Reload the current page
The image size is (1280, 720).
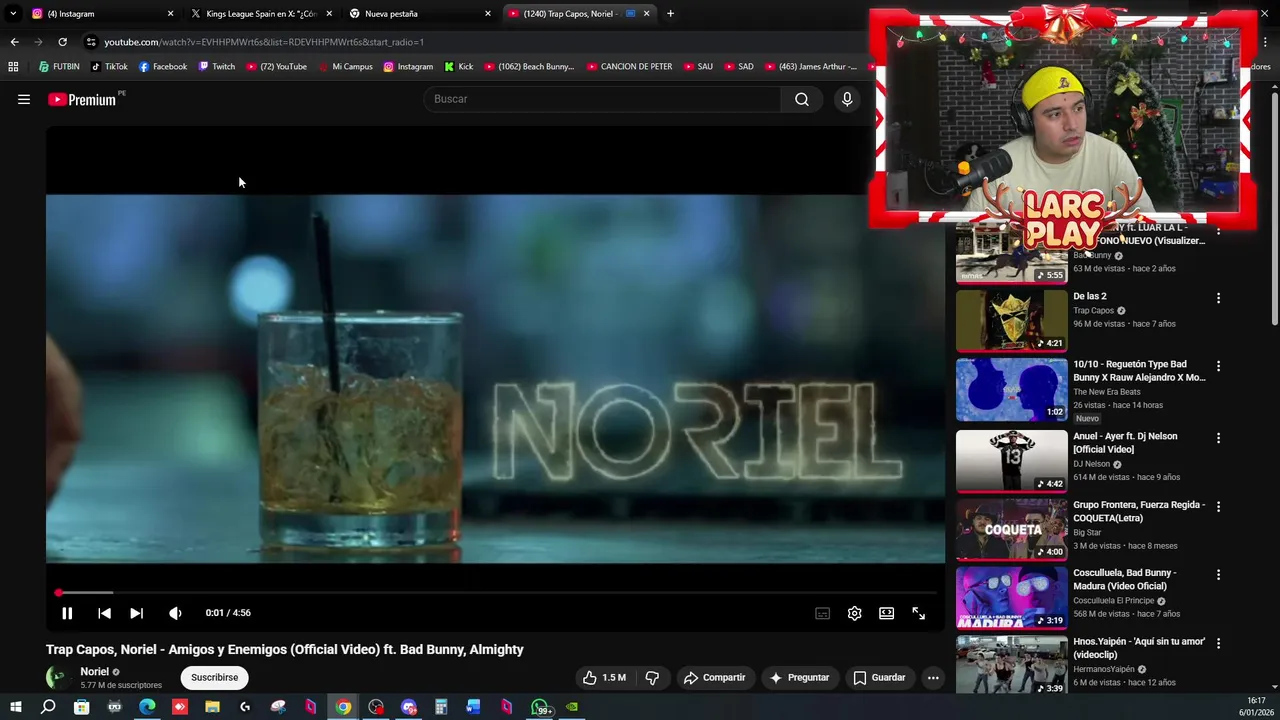pyautogui.click(x=62, y=42)
